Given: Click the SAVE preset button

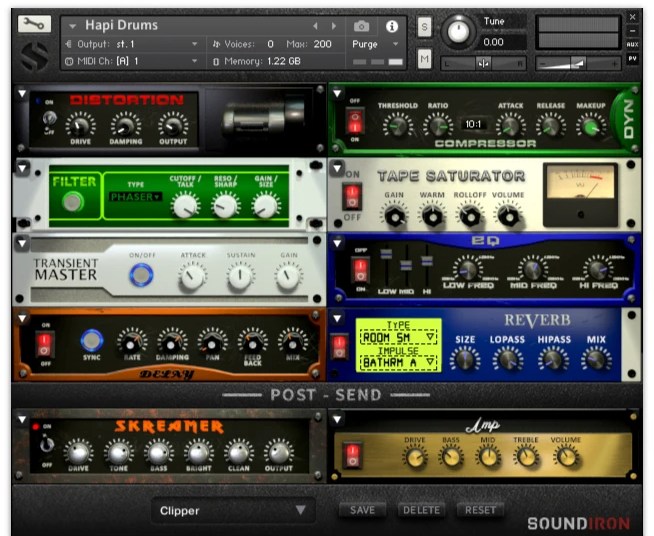Looking at the screenshot, I should 362,510.
